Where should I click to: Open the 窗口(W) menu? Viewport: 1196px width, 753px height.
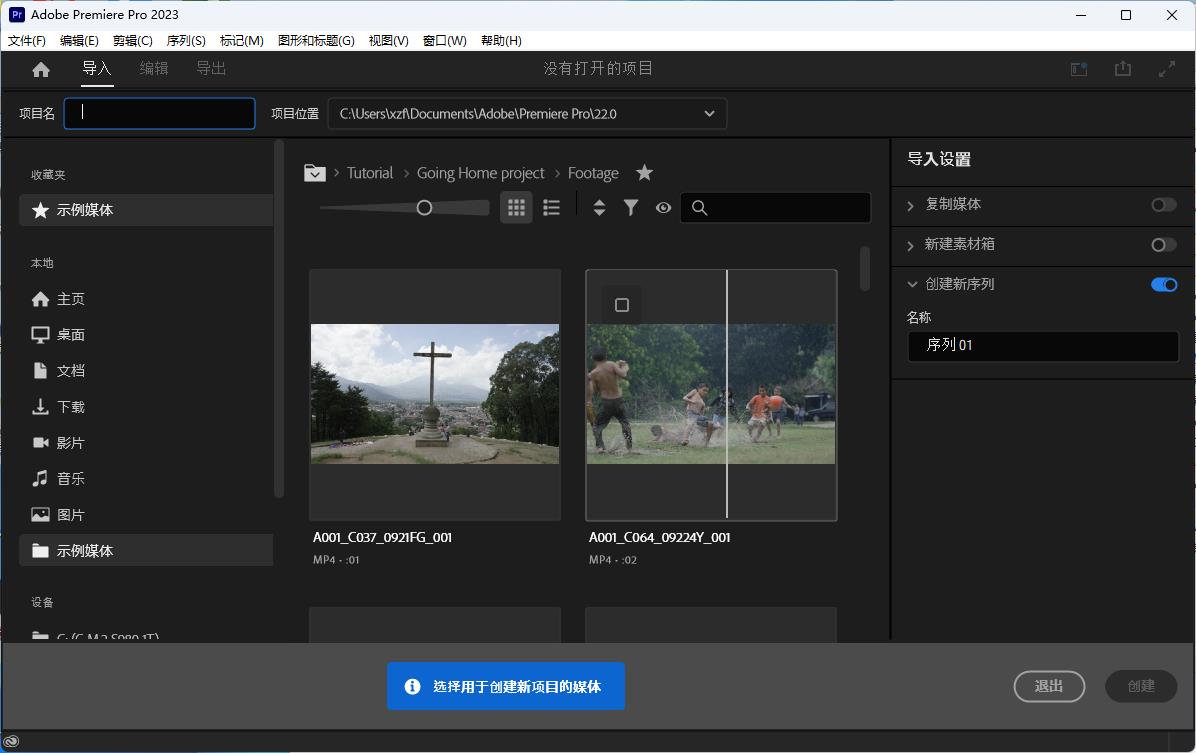[x=445, y=40]
